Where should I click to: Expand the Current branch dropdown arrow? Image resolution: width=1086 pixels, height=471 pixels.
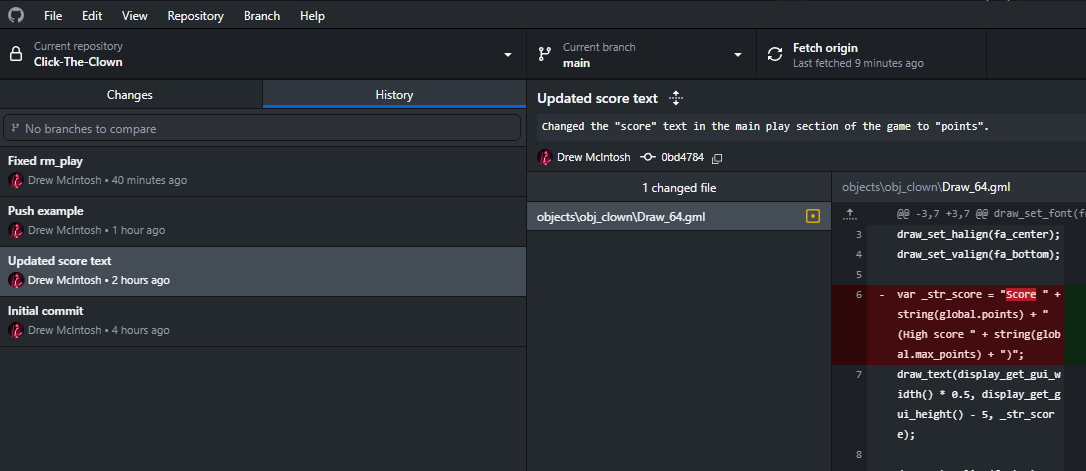pyautogui.click(x=738, y=54)
